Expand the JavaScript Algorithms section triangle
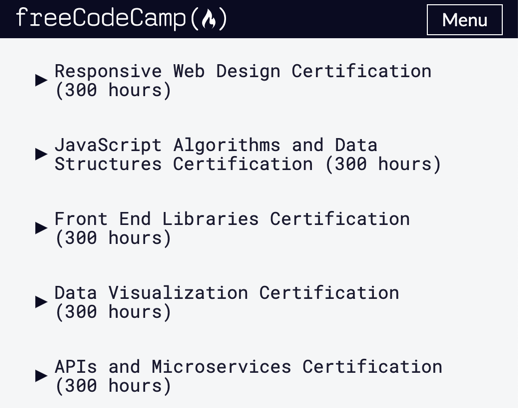 point(41,154)
